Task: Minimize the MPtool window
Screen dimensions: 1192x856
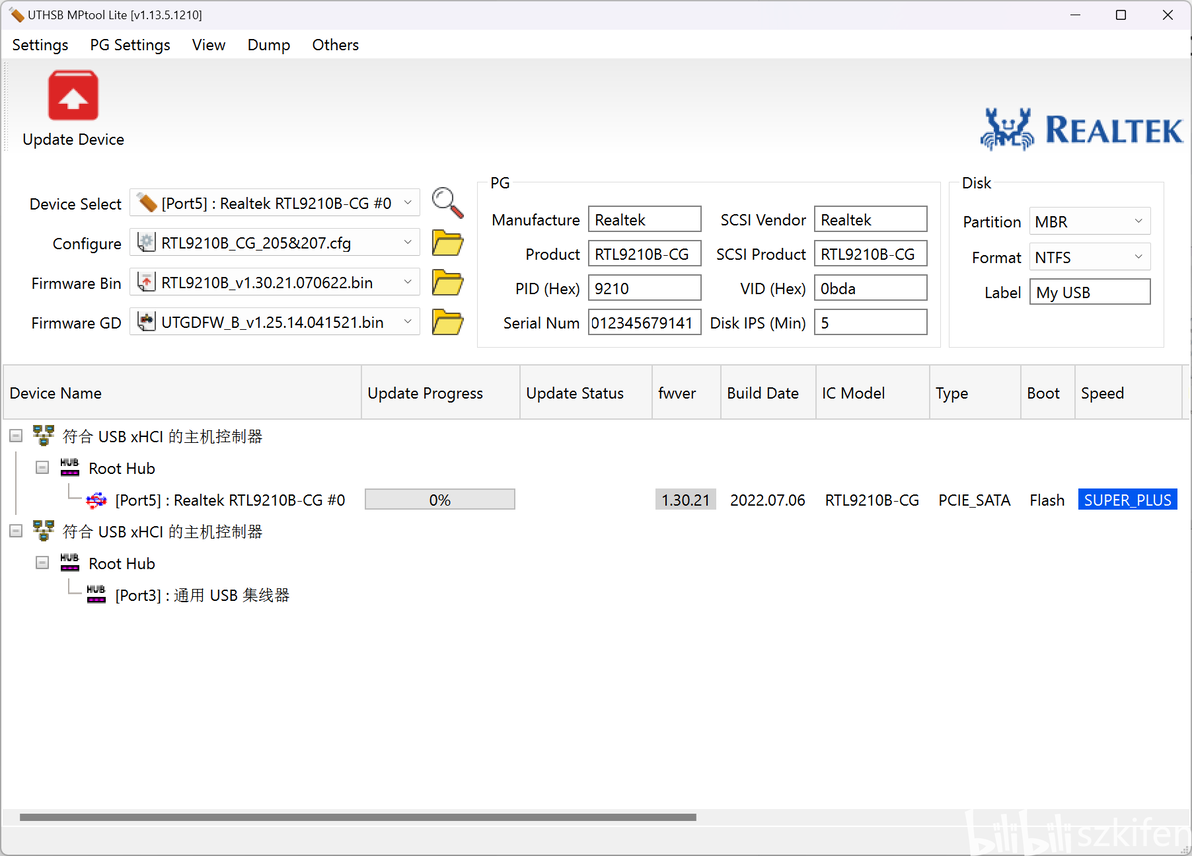Action: click(1075, 14)
